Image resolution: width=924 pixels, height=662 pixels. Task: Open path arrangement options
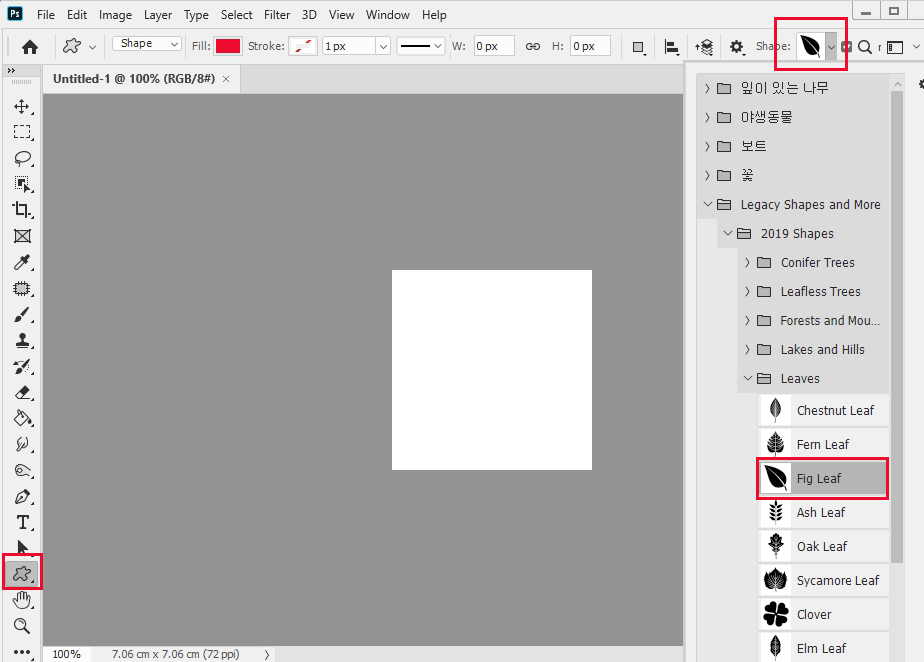pyautogui.click(x=704, y=47)
